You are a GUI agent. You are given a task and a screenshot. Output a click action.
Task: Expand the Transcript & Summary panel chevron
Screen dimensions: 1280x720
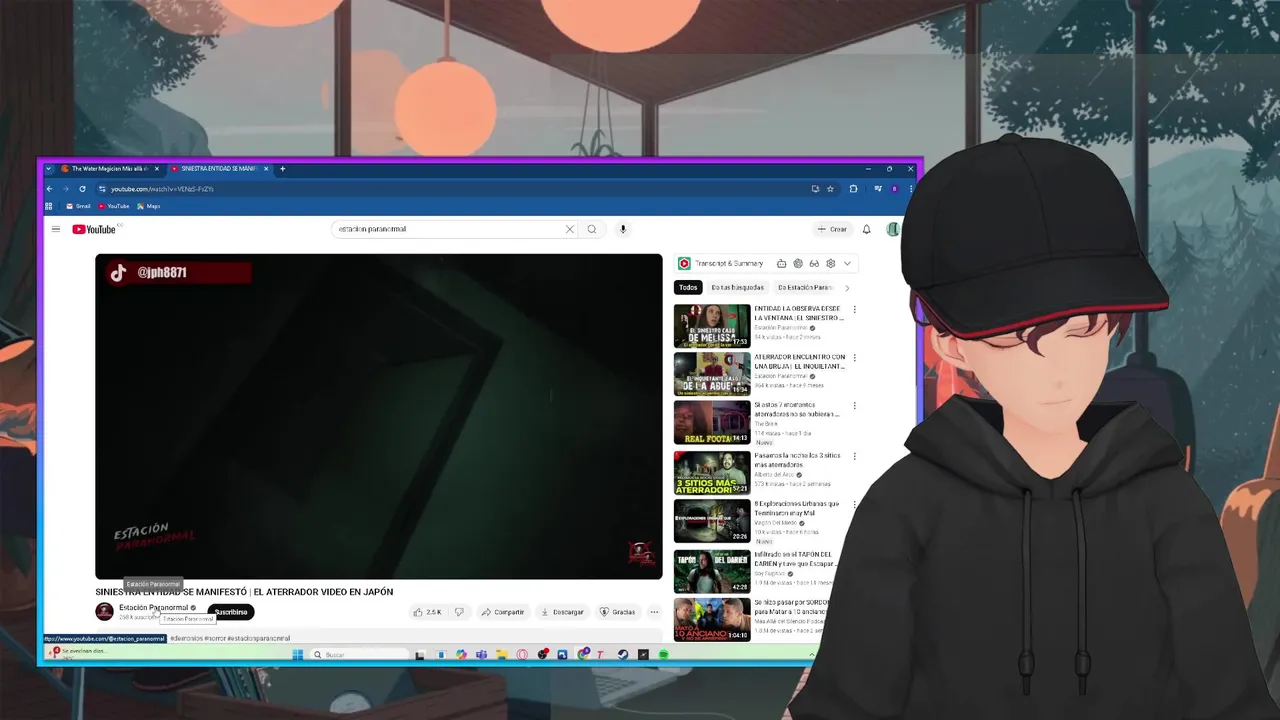tap(847, 264)
